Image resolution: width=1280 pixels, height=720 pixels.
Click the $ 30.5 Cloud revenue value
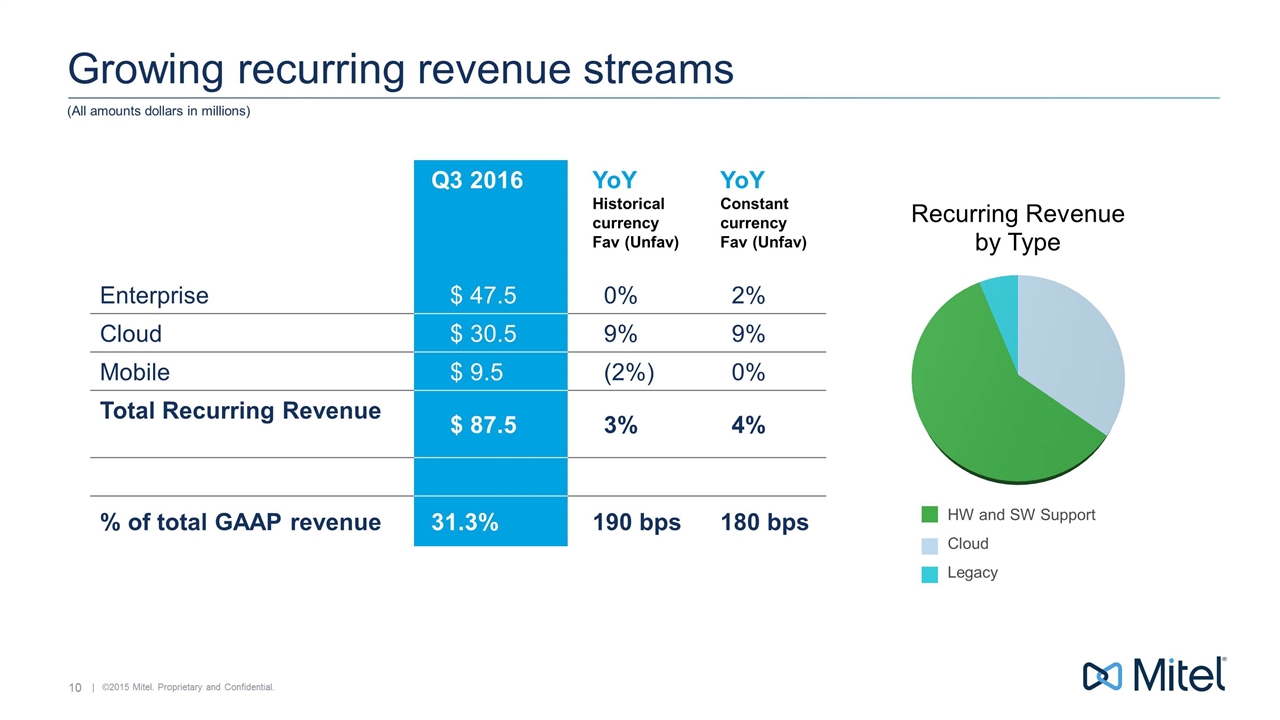[483, 333]
